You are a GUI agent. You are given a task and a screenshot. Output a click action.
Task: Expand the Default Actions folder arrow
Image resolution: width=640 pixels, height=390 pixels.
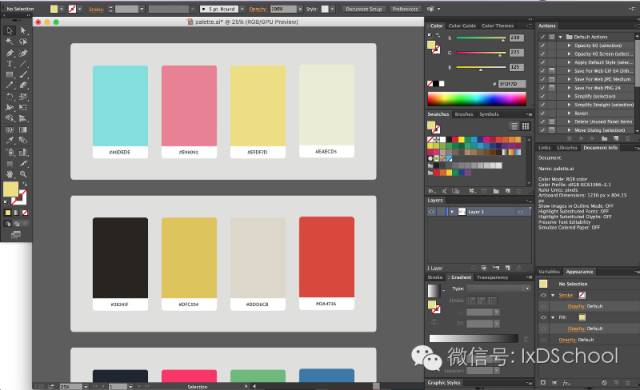[561, 37]
